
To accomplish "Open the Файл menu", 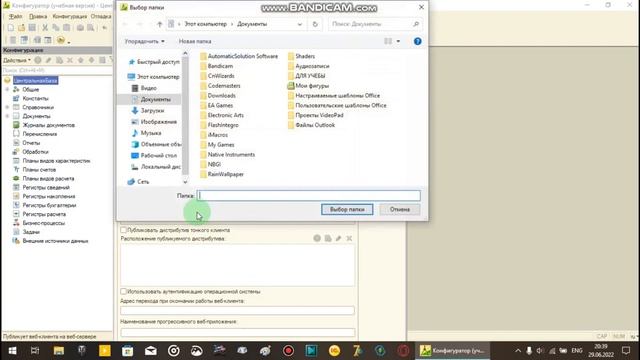I will 16,16.
